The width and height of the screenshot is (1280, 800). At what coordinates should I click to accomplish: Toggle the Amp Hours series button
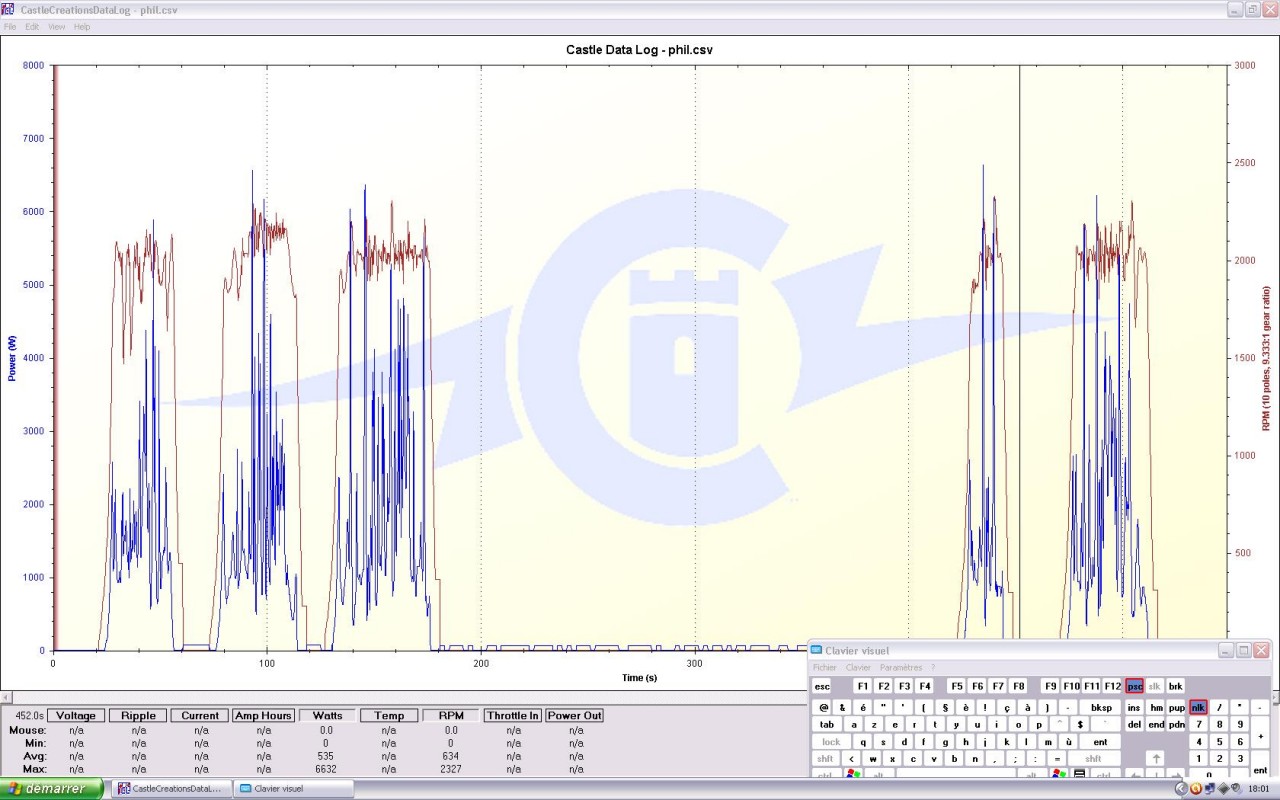[x=263, y=715]
